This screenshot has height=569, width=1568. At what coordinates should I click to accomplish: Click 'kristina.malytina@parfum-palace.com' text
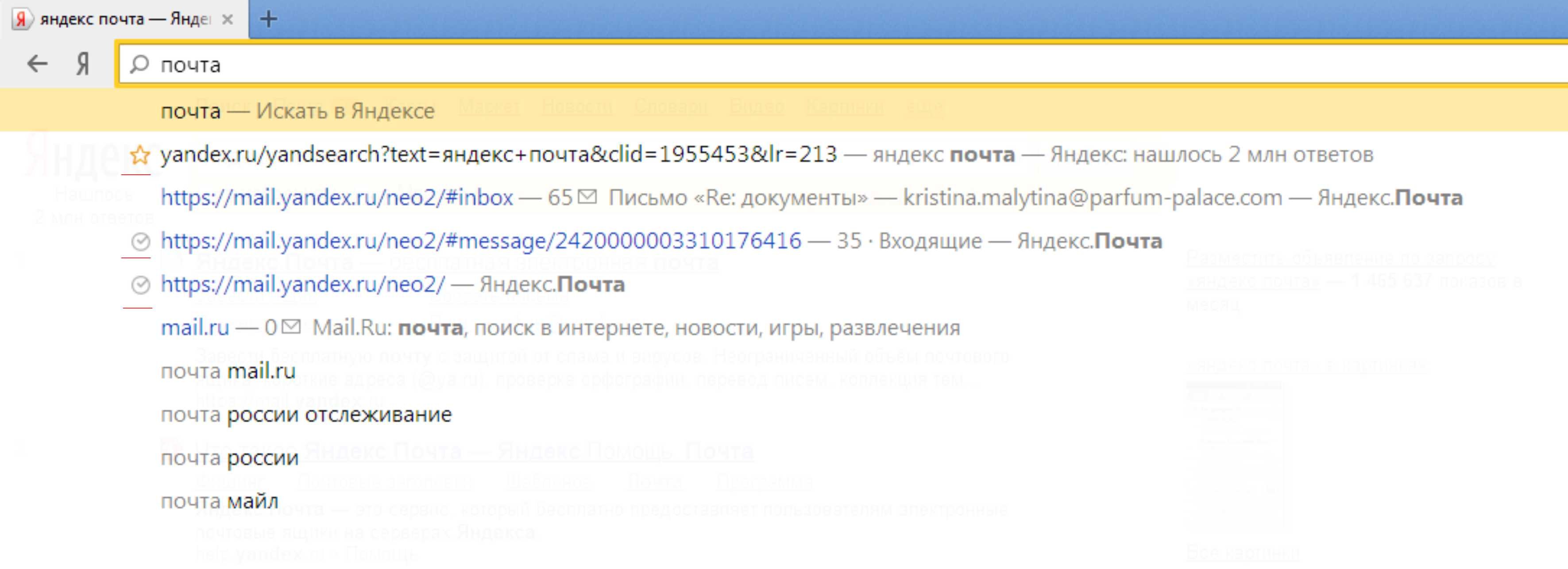pos(1093,198)
